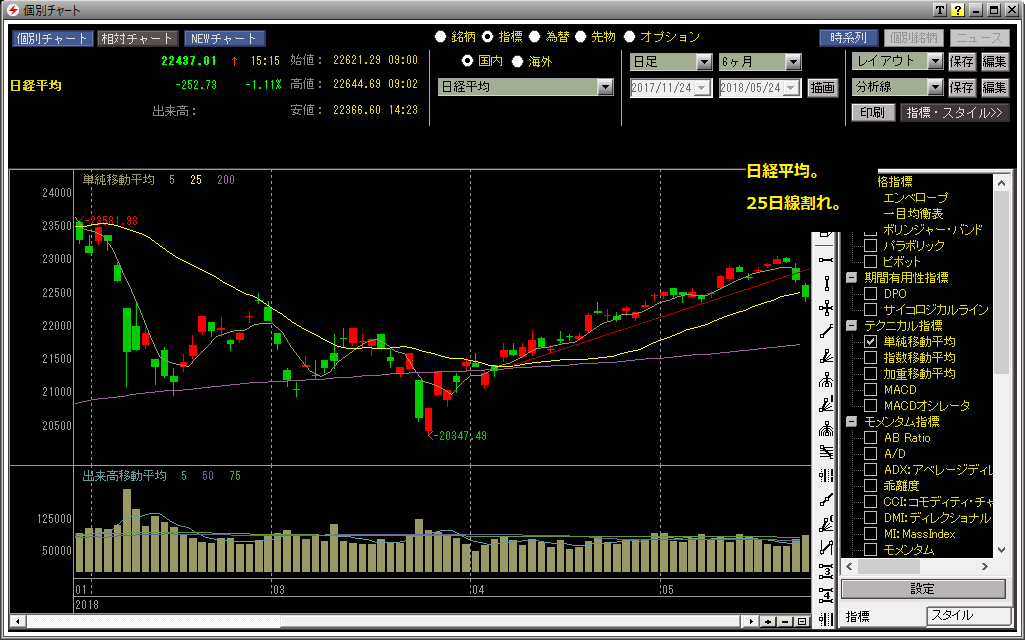This screenshot has height=640, width=1025.
Task: Click the T icon in title bar
Action: [x=940, y=10]
